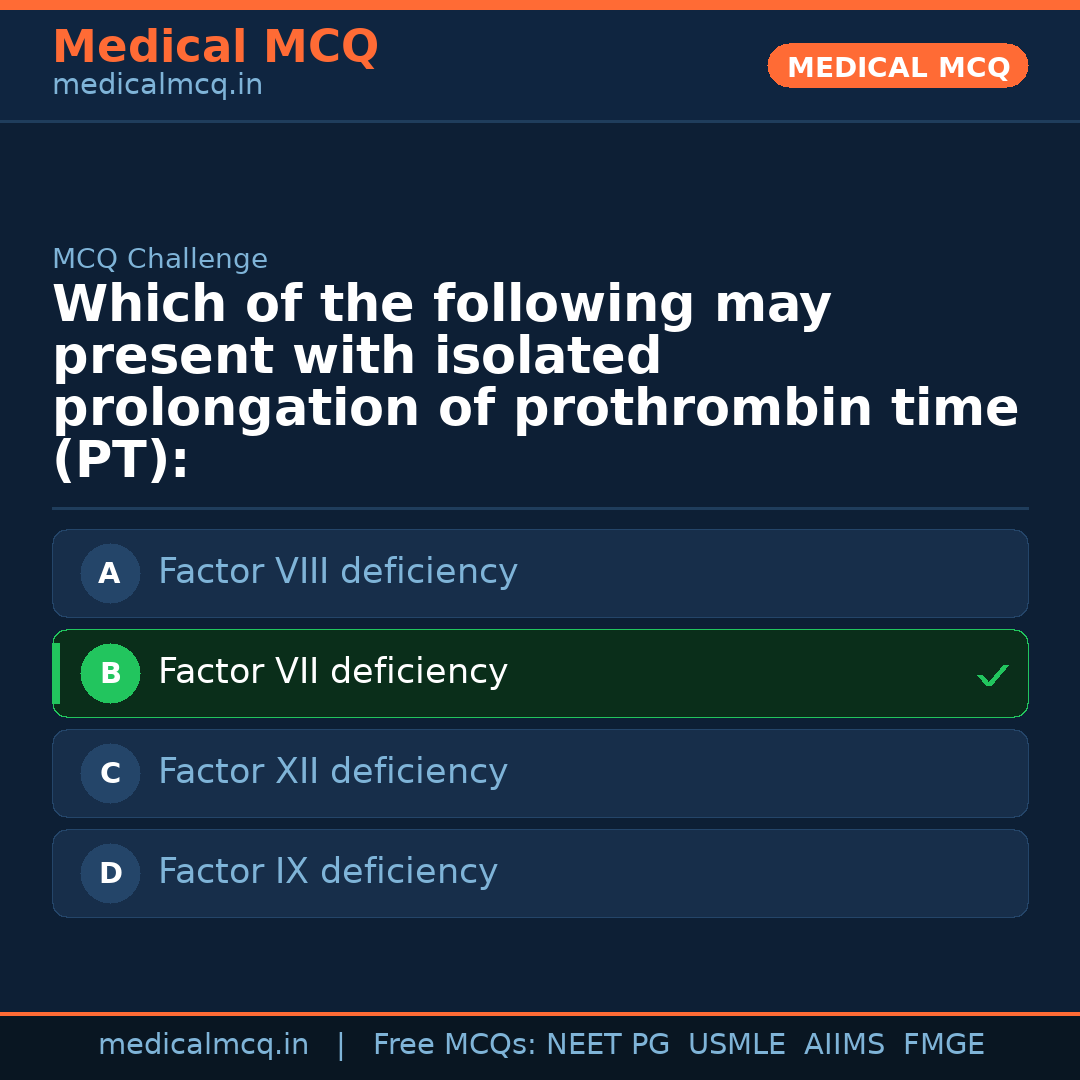Click the MCQ Challenge label

[160, 260]
